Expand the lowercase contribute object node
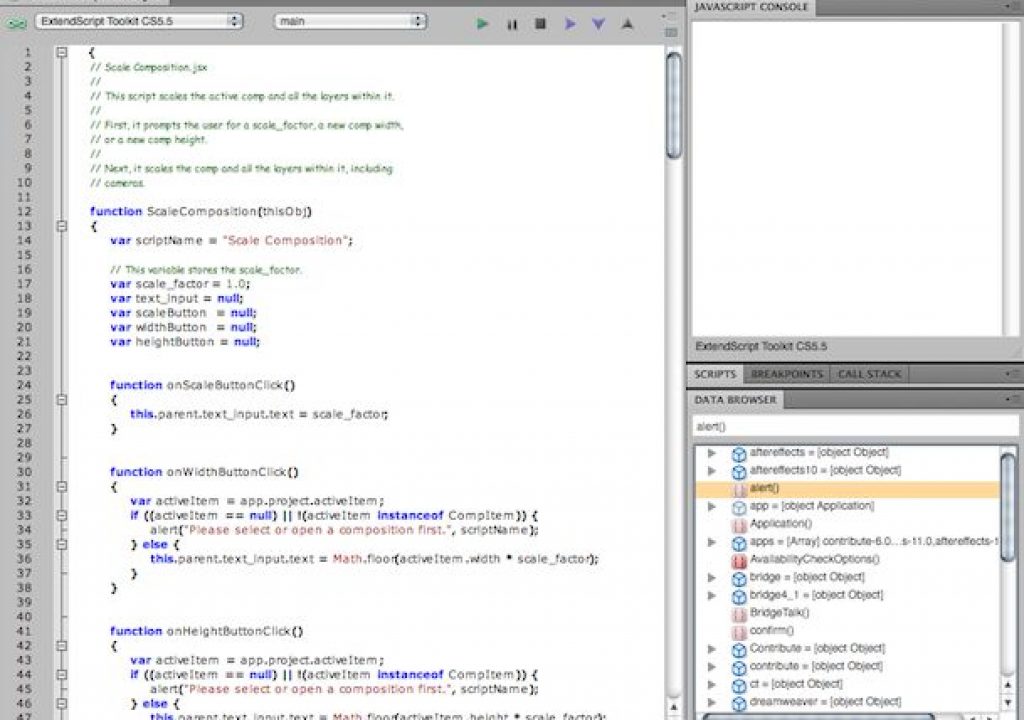This screenshot has width=1024, height=720. point(712,666)
